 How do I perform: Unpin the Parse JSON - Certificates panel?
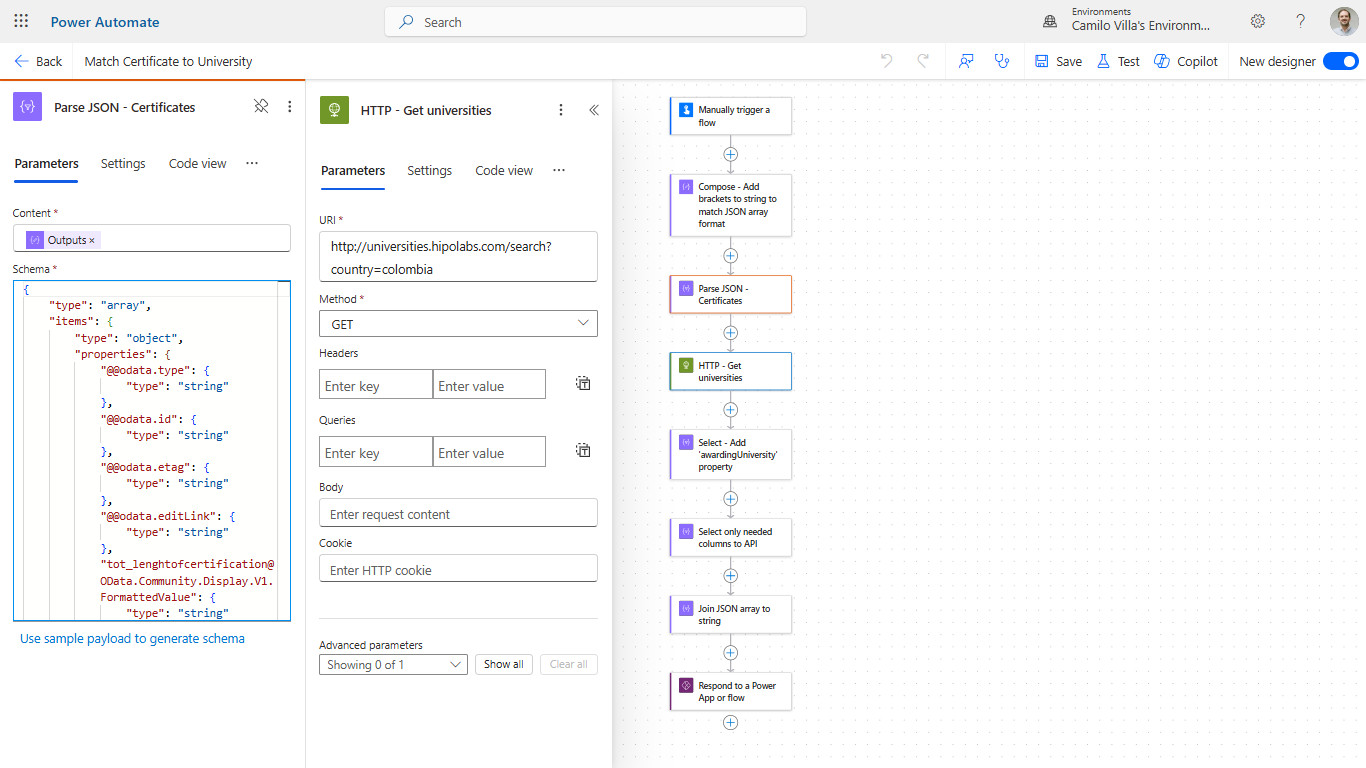[x=261, y=106]
